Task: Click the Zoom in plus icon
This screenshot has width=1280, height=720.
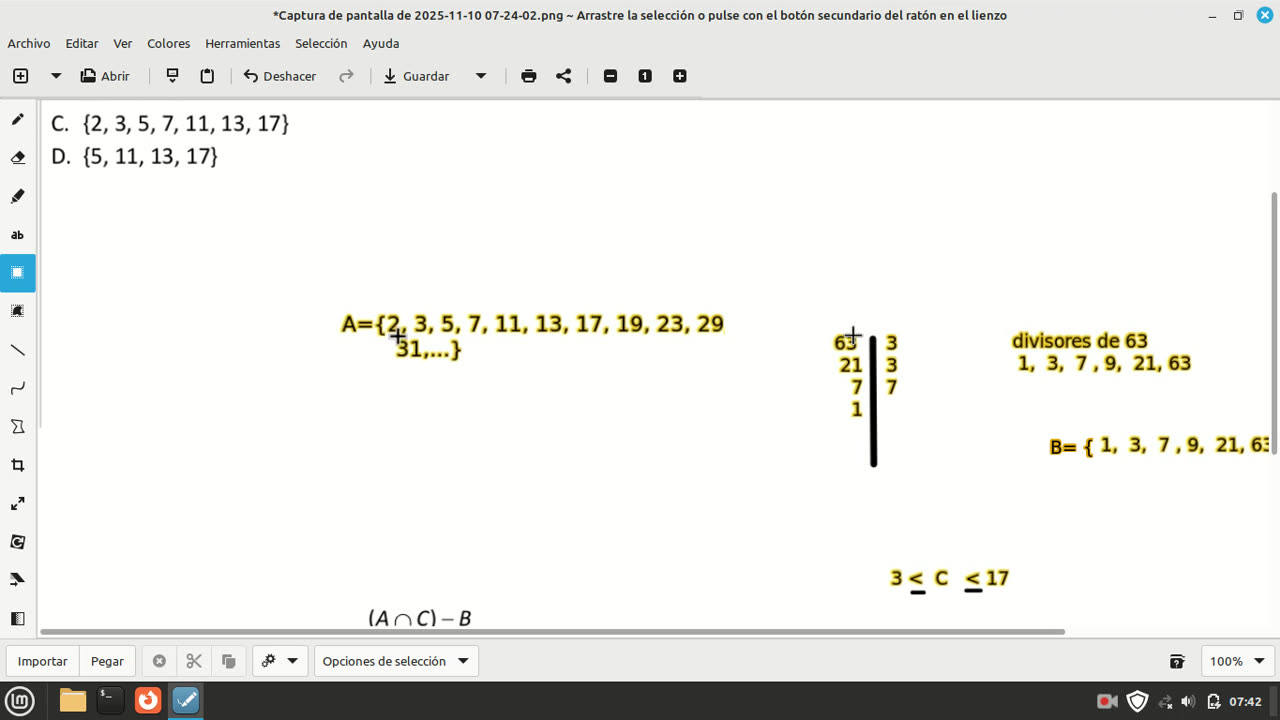Action: (x=680, y=76)
